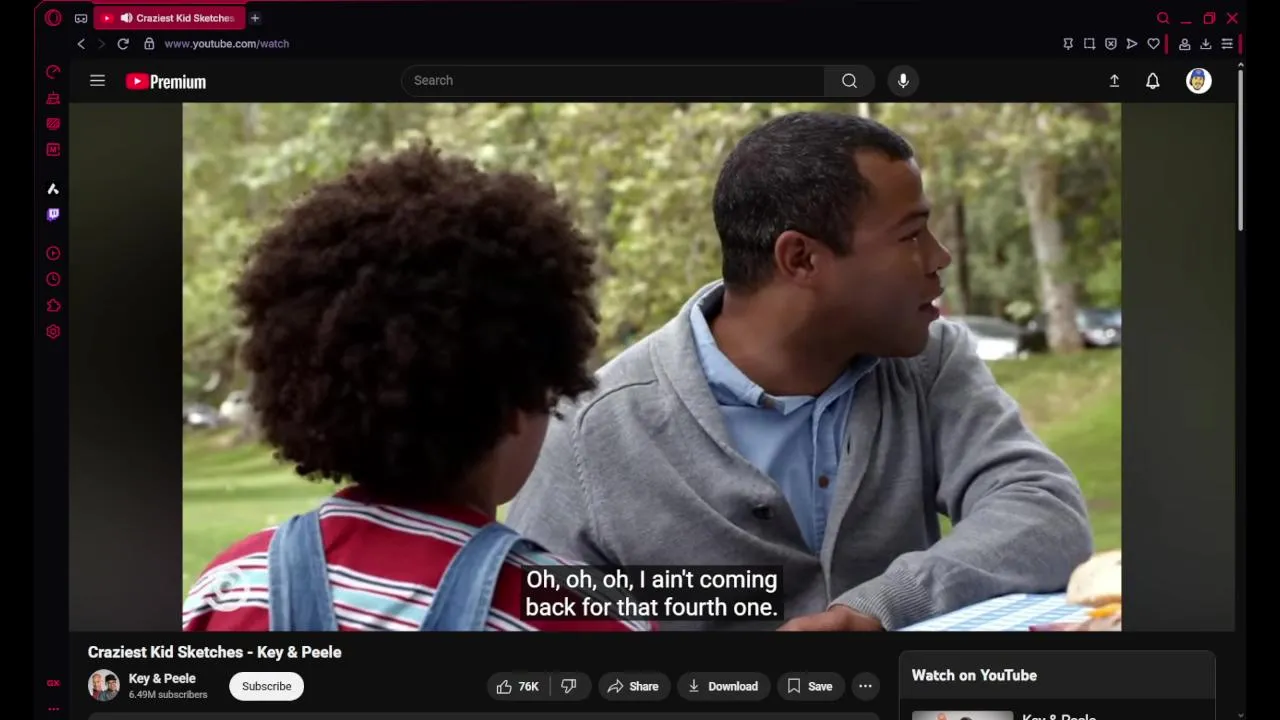
Task: Search with your voice microphone
Action: pos(903,80)
